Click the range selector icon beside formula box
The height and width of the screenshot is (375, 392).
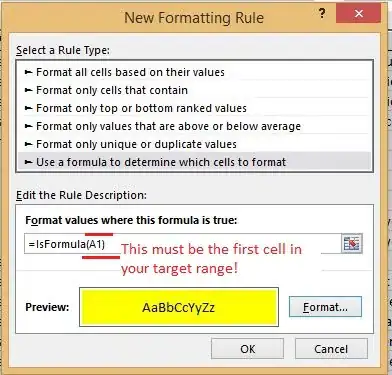pos(352,244)
